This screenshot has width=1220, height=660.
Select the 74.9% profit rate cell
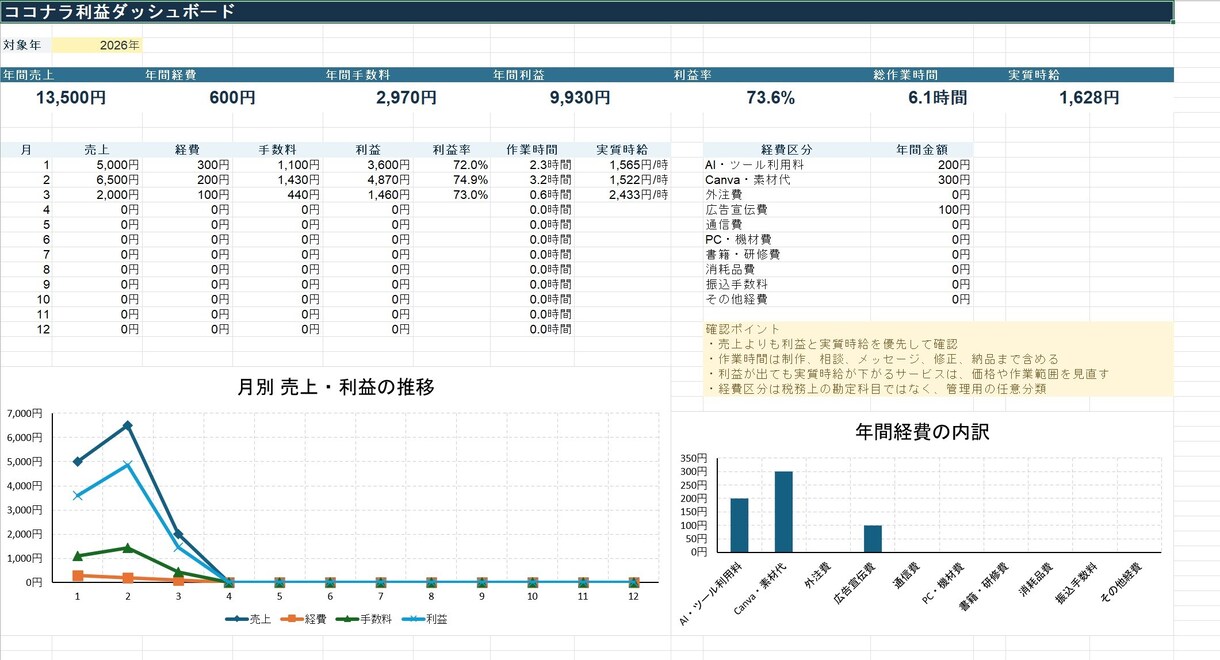(451, 180)
